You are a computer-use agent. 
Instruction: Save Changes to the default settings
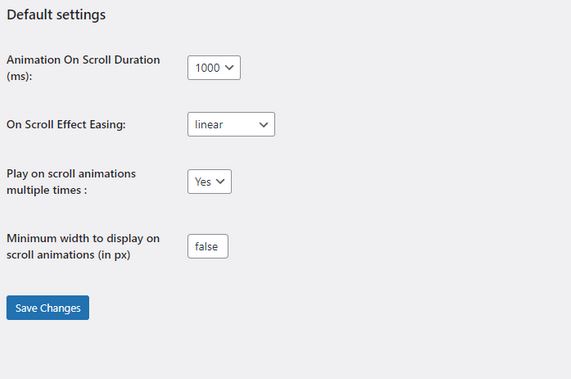(x=48, y=308)
